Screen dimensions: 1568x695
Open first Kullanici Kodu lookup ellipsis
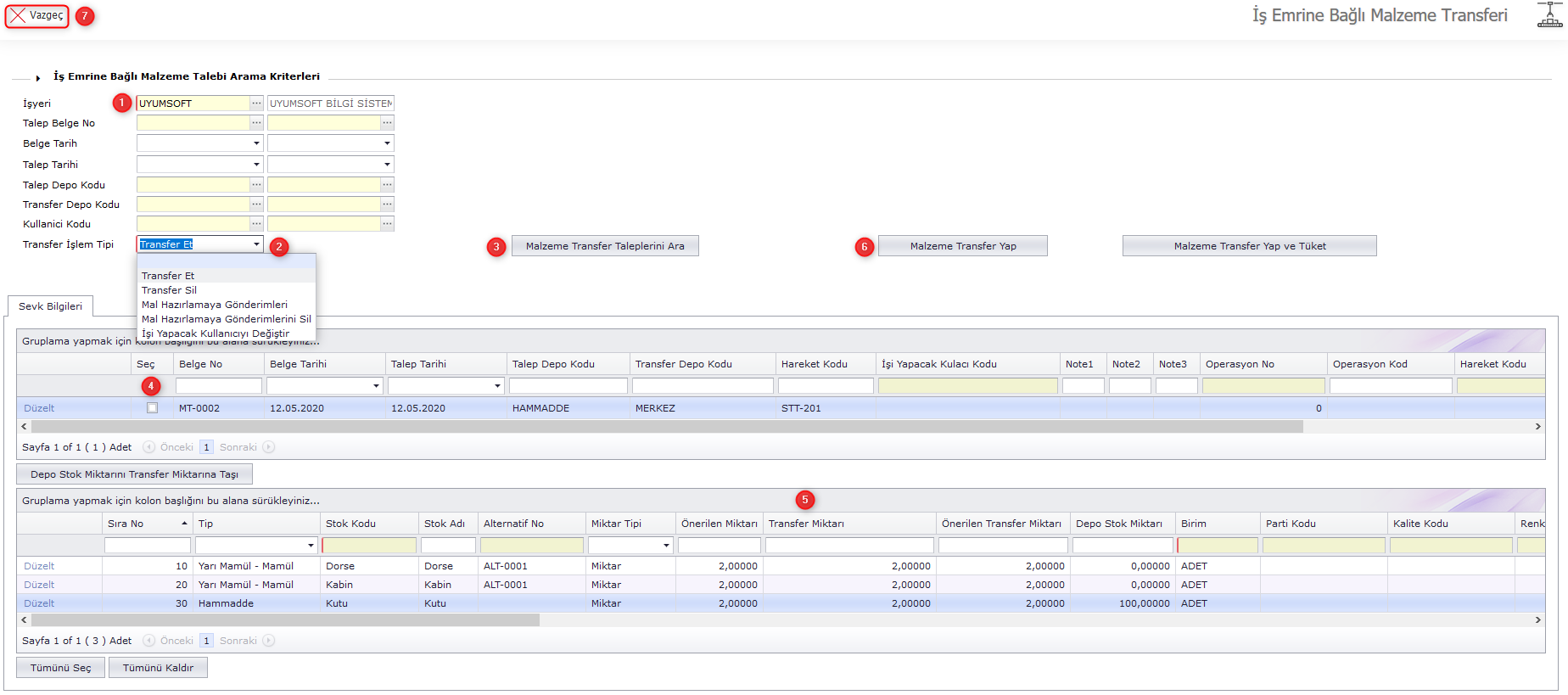[256, 224]
